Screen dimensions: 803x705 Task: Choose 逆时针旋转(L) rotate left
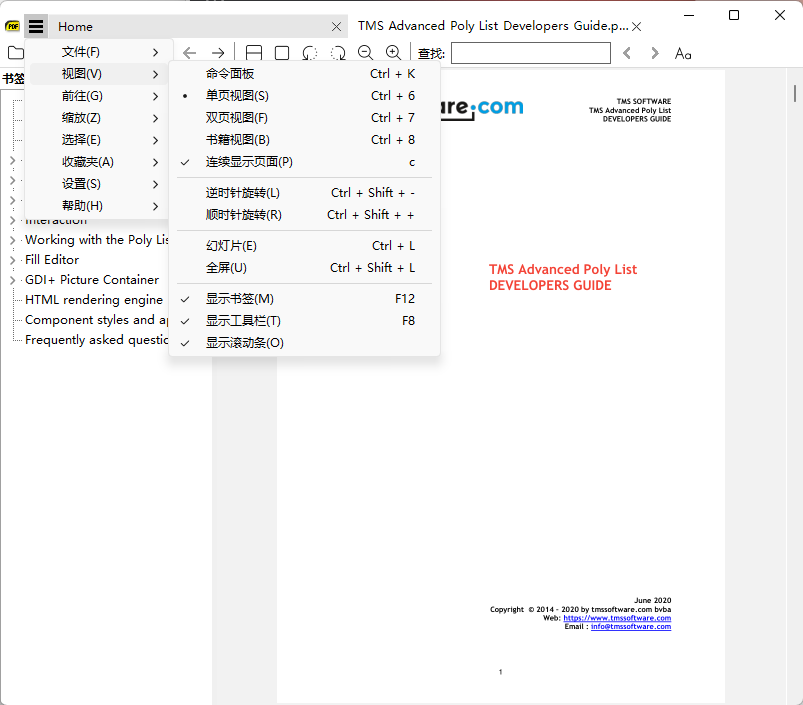(x=304, y=193)
